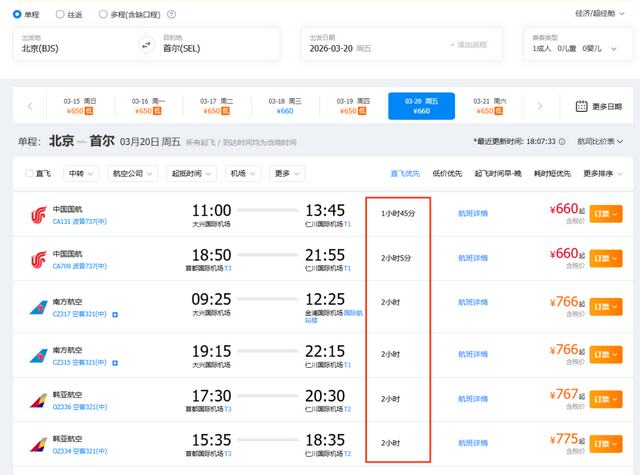Viewport: 640px width, 475px height.
Task: Sort by departure time early to late
Action: [x=498, y=173]
